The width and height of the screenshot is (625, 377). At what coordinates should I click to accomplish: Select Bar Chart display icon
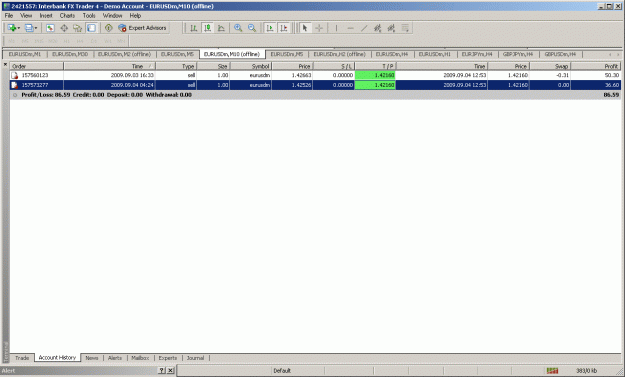[194, 28]
